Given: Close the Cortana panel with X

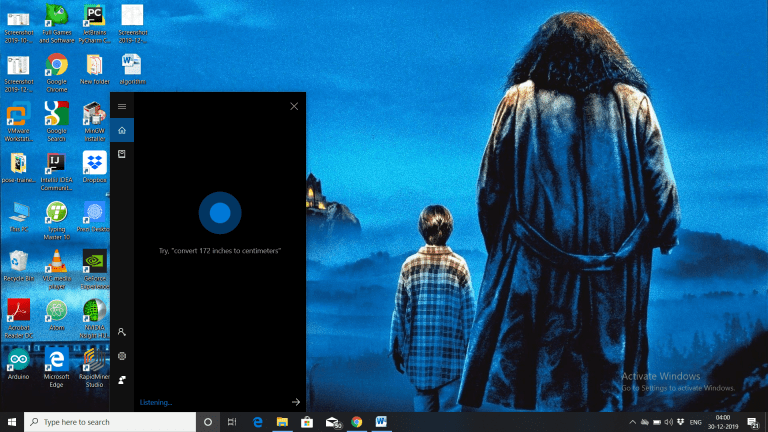Looking at the screenshot, I should (x=294, y=106).
